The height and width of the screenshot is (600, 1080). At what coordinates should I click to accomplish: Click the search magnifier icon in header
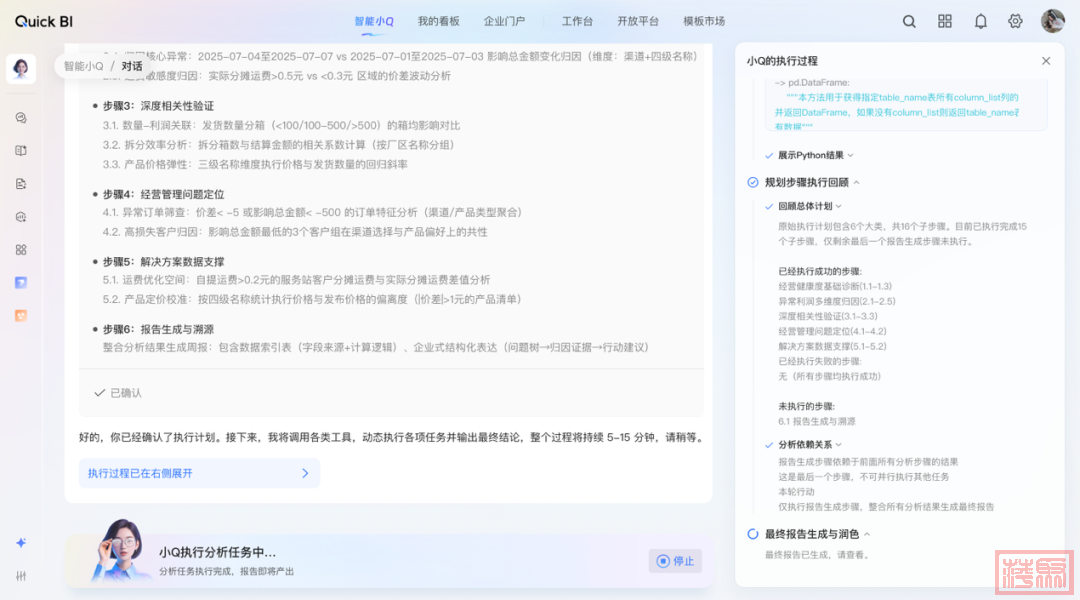click(909, 21)
